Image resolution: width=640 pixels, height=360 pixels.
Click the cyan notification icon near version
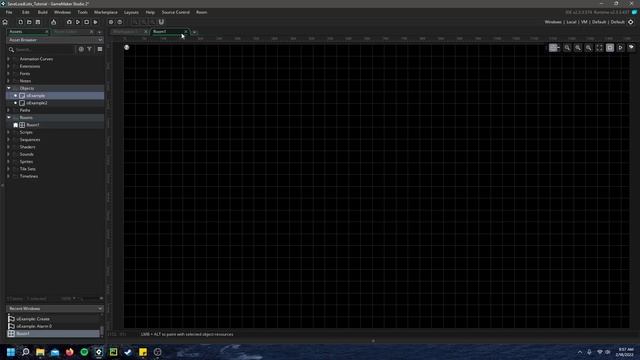pos(634,12)
